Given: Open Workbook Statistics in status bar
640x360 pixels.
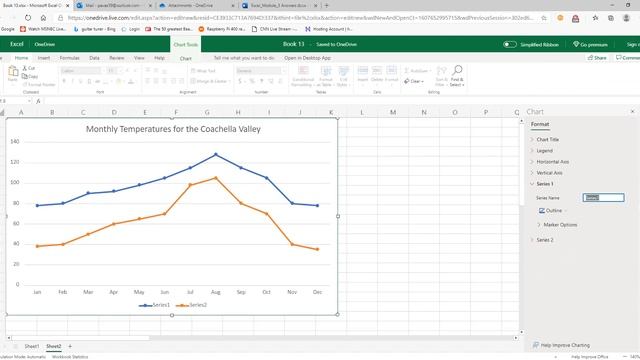Looking at the screenshot, I should pyautogui.click(x=70, y=357).
